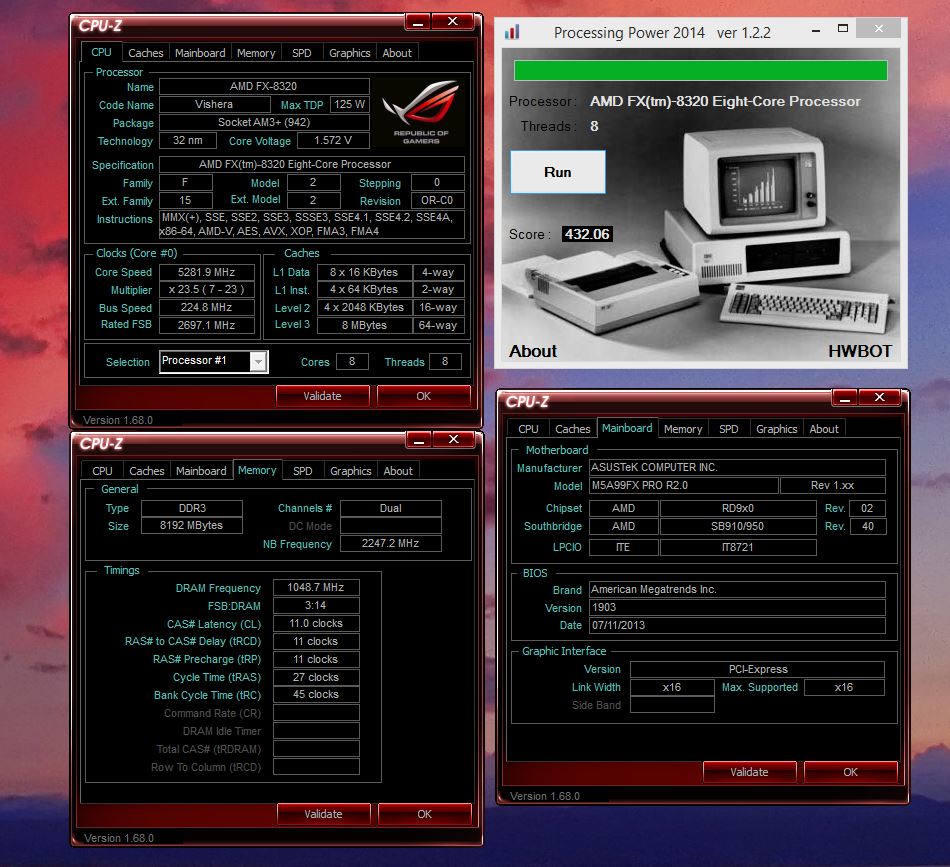Click the score value 432.06
Image resolution: width=950 pixels, height=867 pixels.
pyautogui.click(x=587, y=234)
